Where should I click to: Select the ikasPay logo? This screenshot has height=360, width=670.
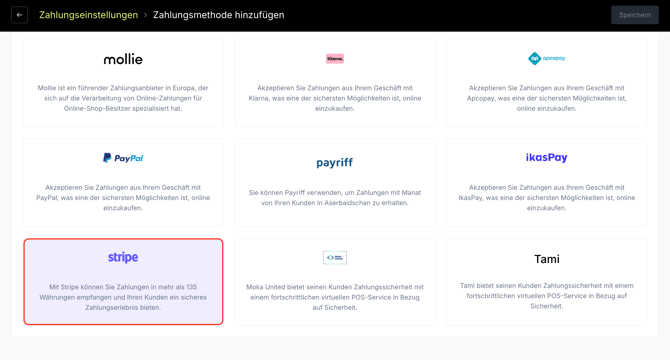547,158
